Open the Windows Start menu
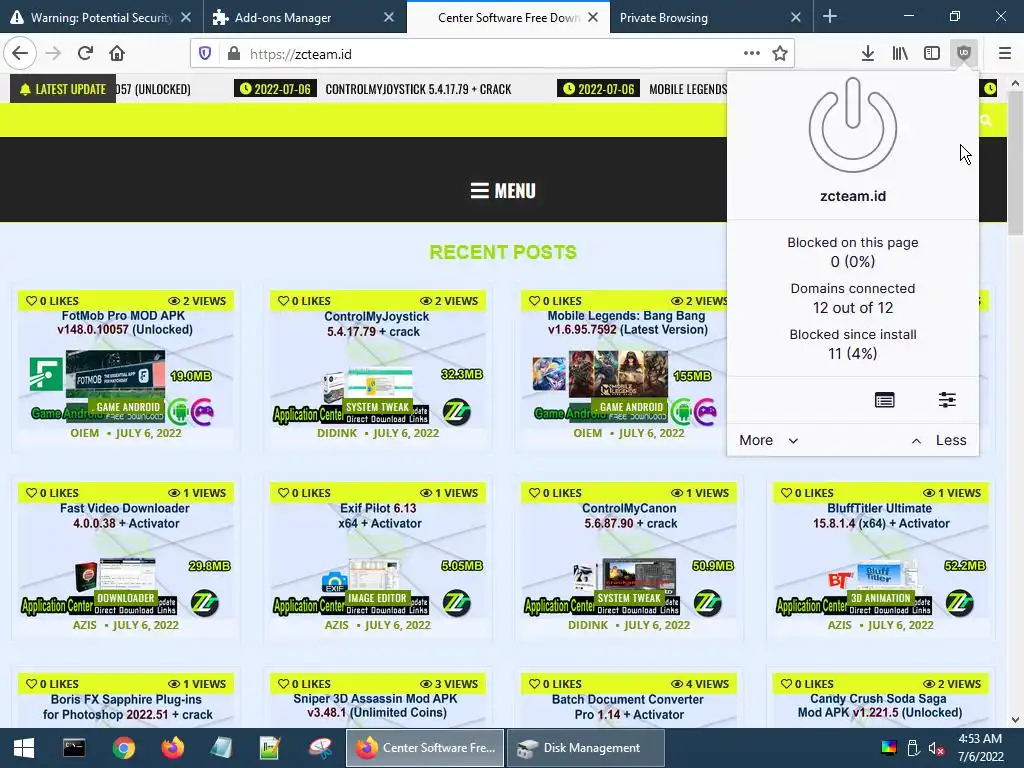This screenshot has width=1024, height=768. pyautogui.click(x=24, y=748)
